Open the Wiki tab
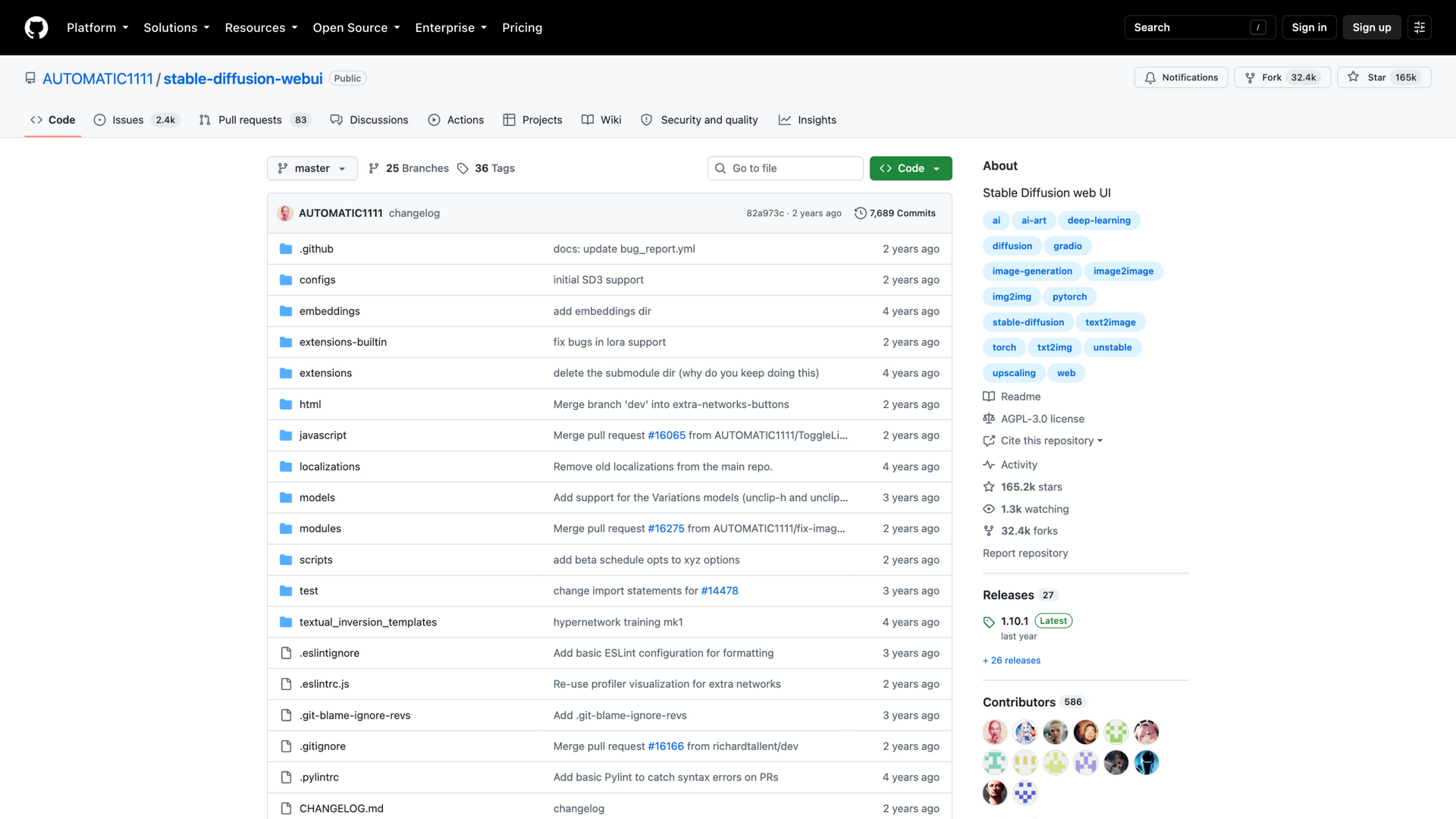 click(x=601, y=120)
